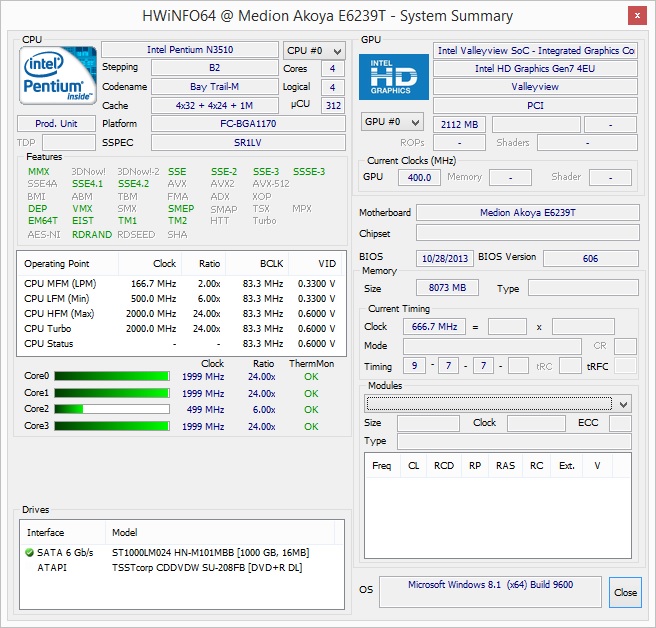Open the GPU #0 selector dropdown
The image size is (656, 628).
(392, 122)
